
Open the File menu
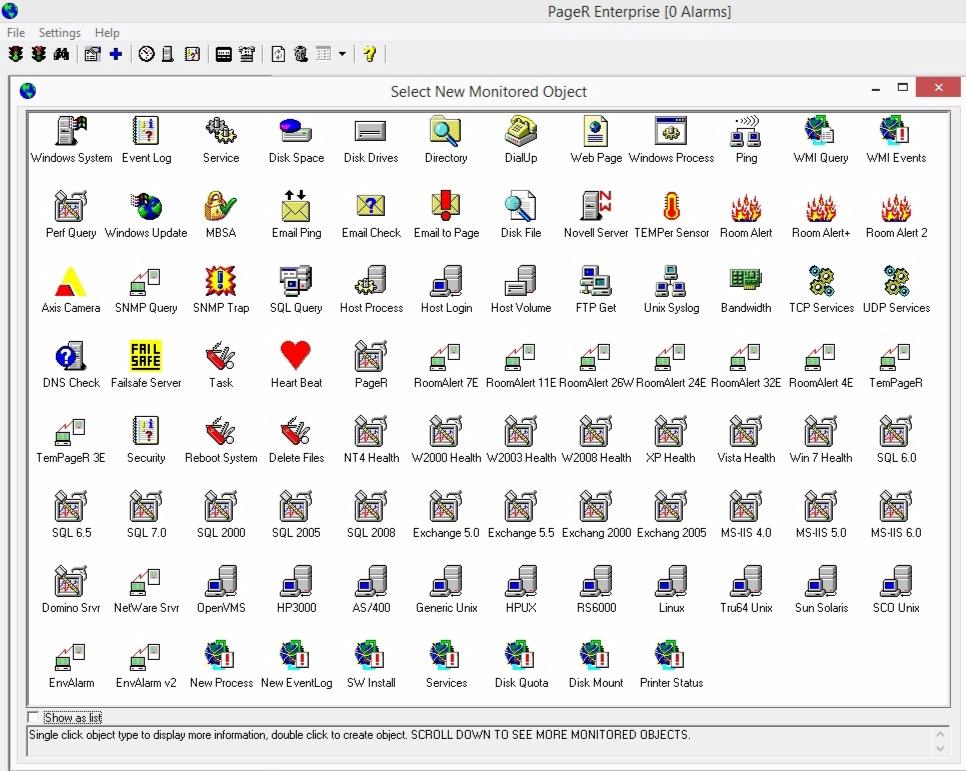[x=16, y=33]
